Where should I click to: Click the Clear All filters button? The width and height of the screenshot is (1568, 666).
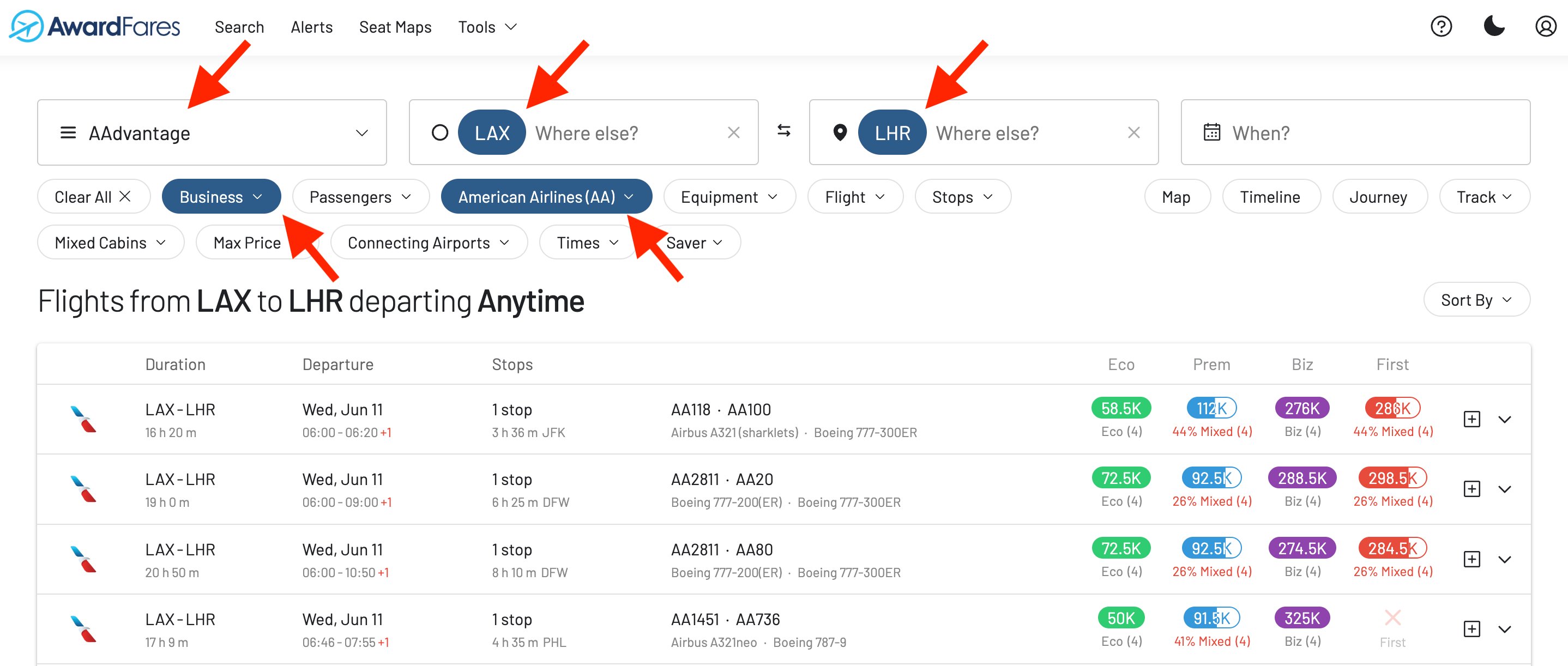[x=93, y=196]
